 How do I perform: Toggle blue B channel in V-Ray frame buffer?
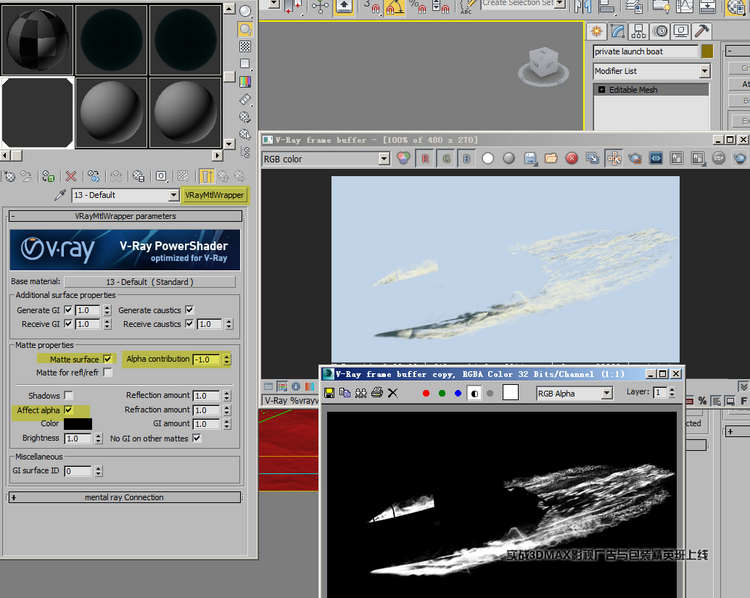click(x=467, y=158)
